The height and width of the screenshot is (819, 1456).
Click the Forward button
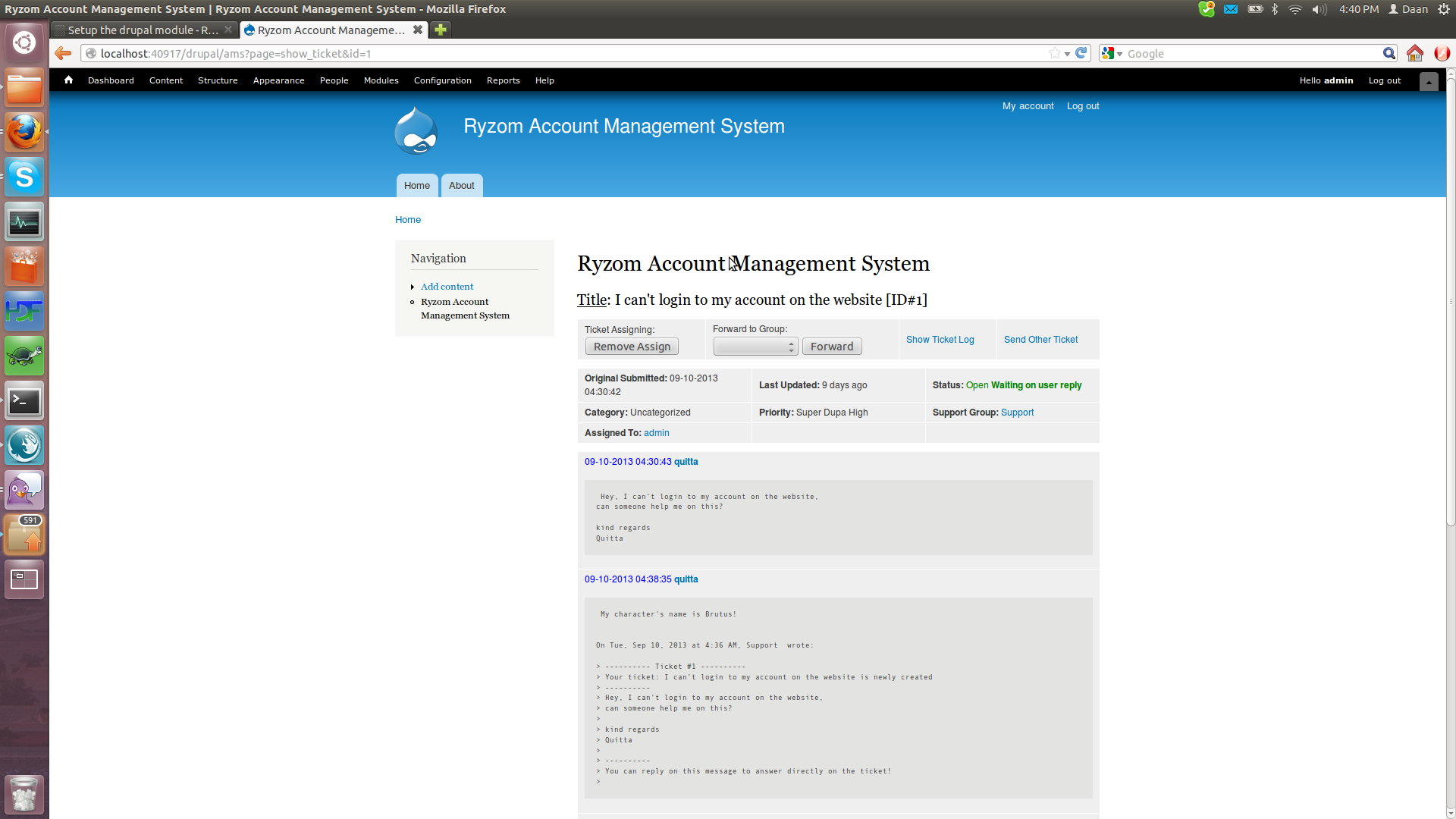832,347
